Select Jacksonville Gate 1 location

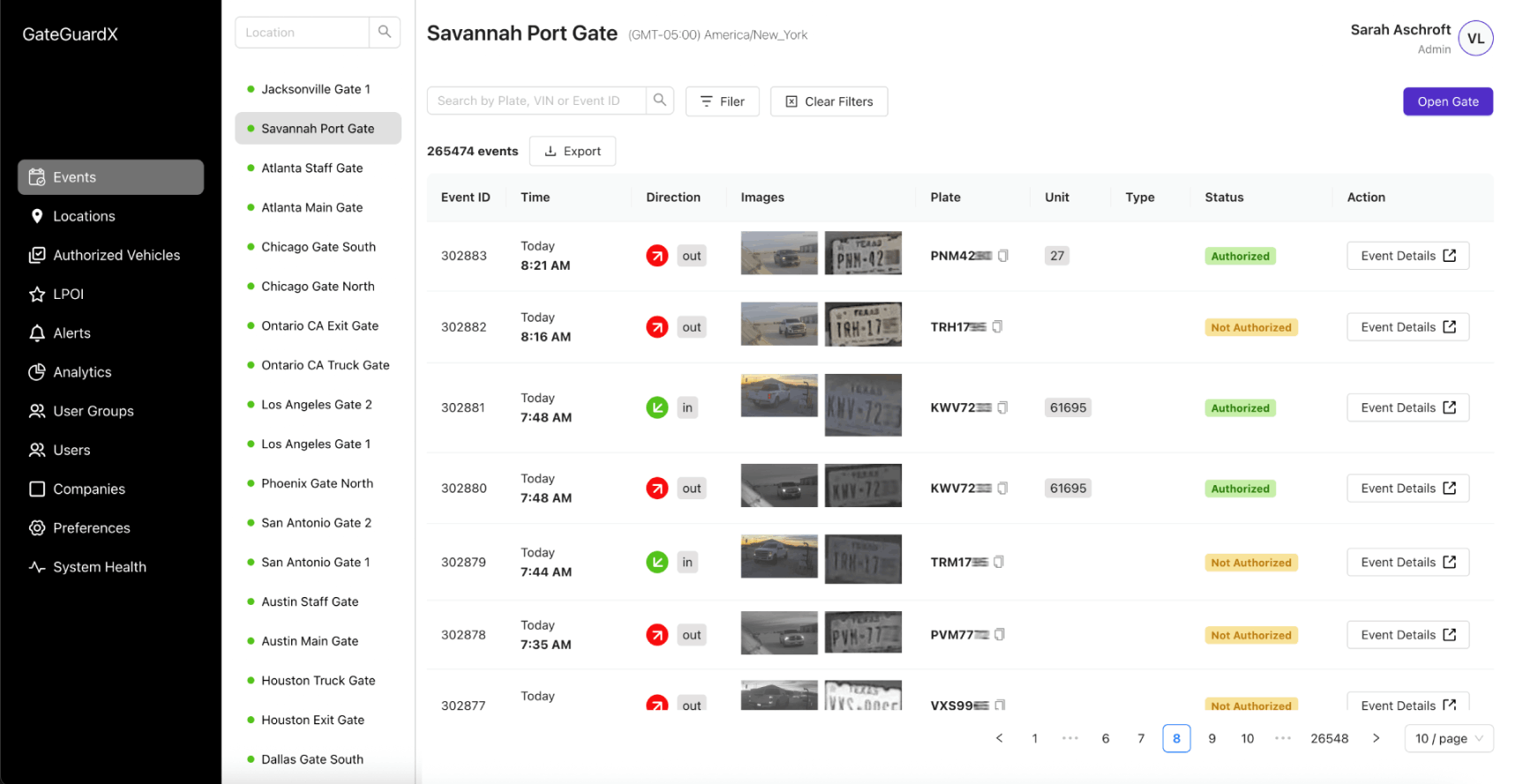318,89
